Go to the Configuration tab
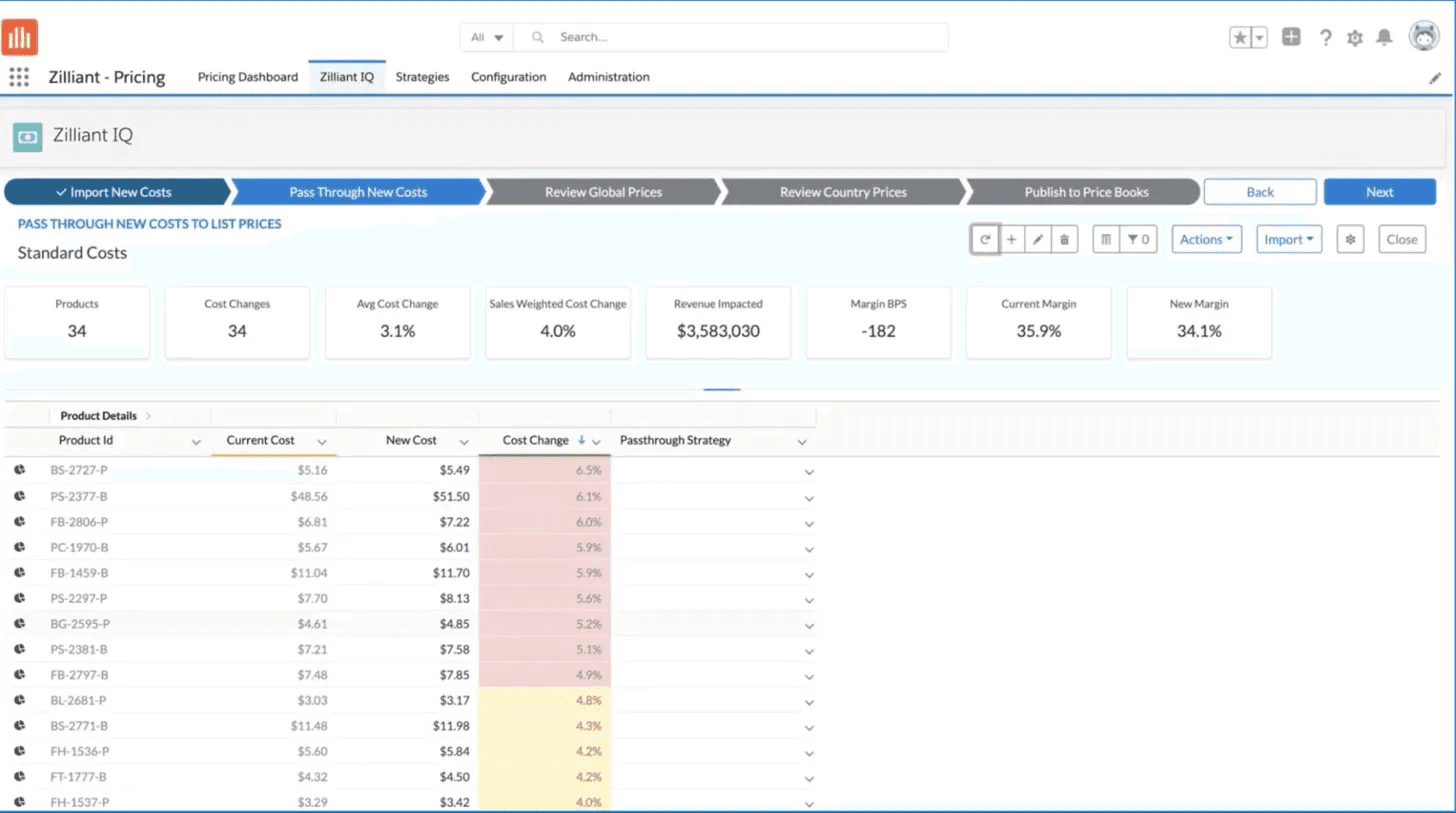The height and width of the screenshot is (813, 1456). tap(508, 77)
